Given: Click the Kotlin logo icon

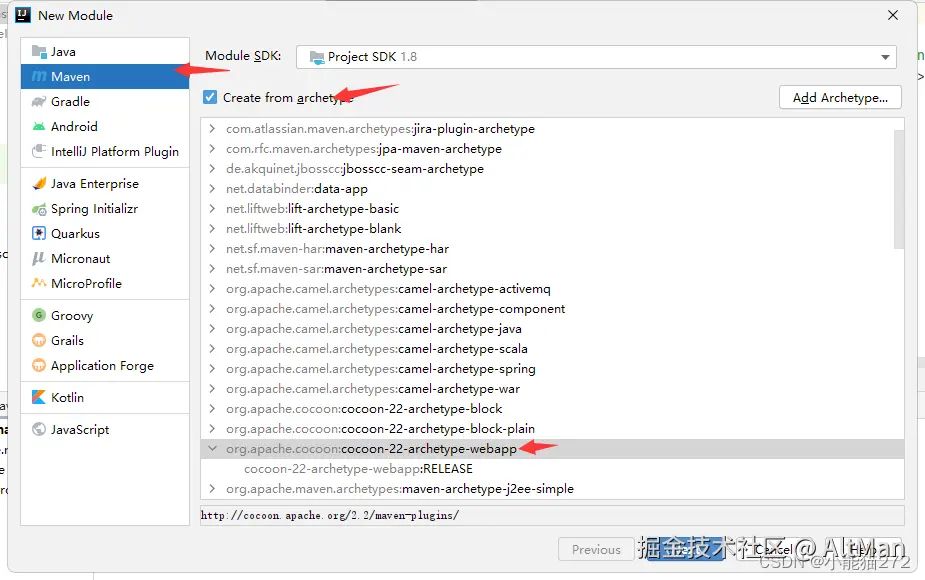Looking at the screenshot, I should tap(39, 397).
